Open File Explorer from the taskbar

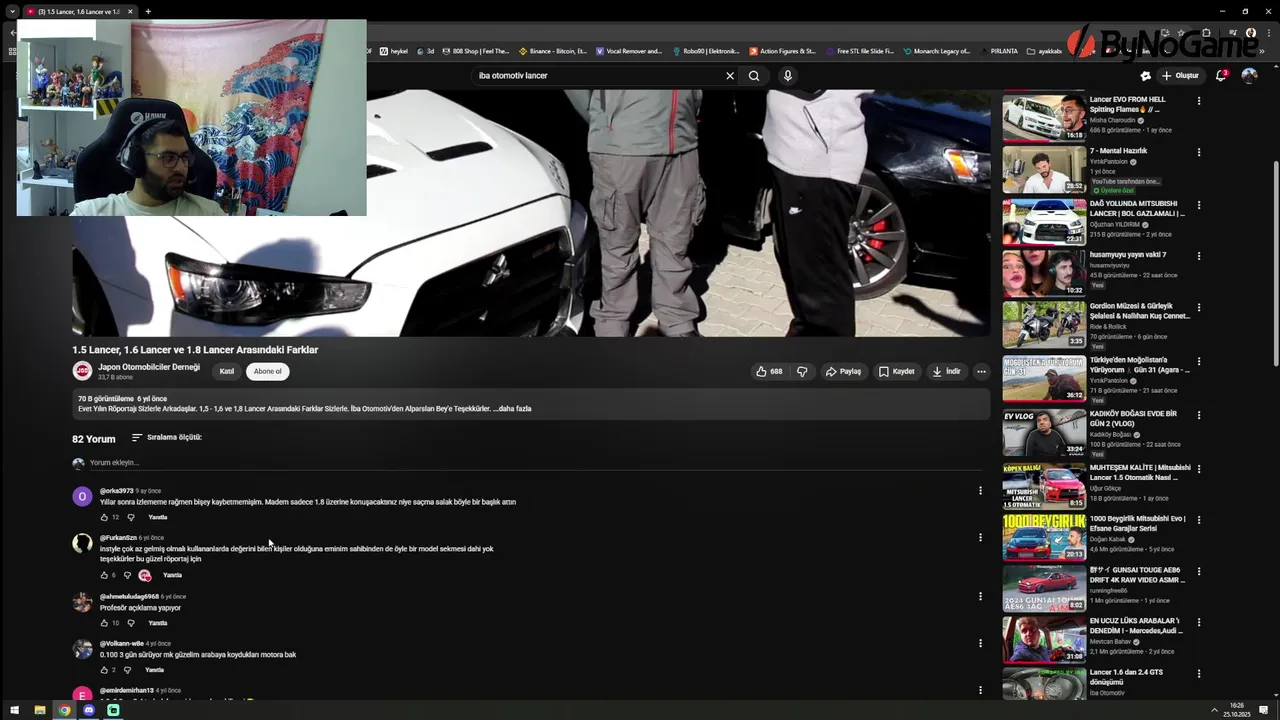pos(40,710)
